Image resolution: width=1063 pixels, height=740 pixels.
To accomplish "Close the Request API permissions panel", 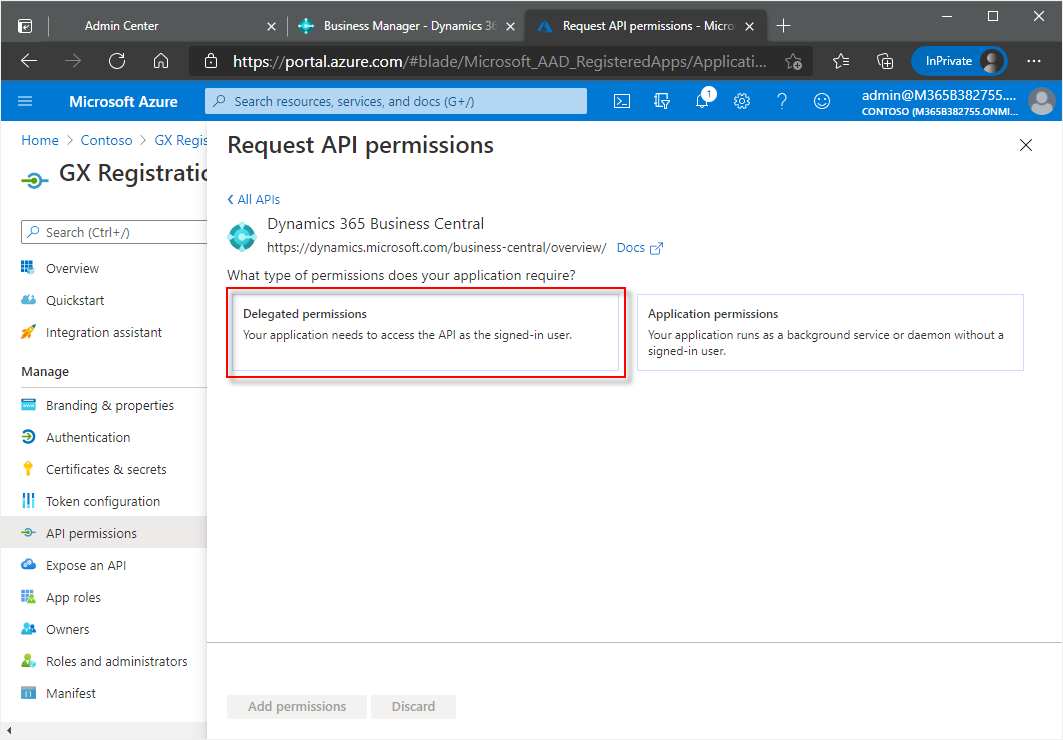I will tap(1025, 146).
